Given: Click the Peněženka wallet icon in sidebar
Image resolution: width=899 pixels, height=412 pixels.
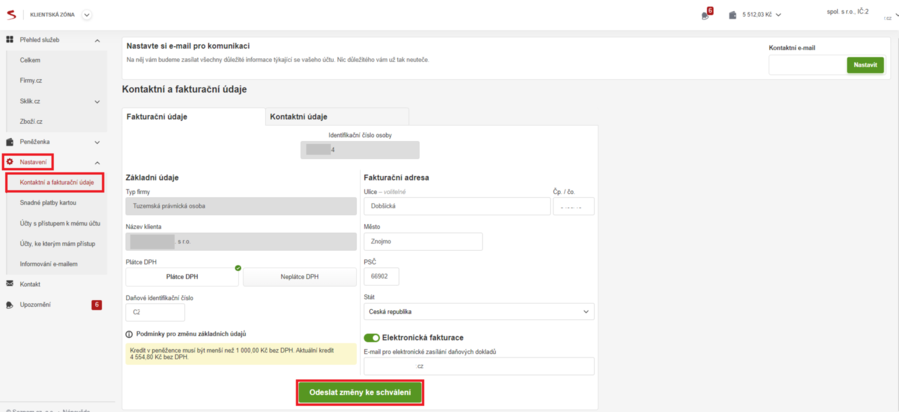Looking at the screenshot, I should click(10, 142).
